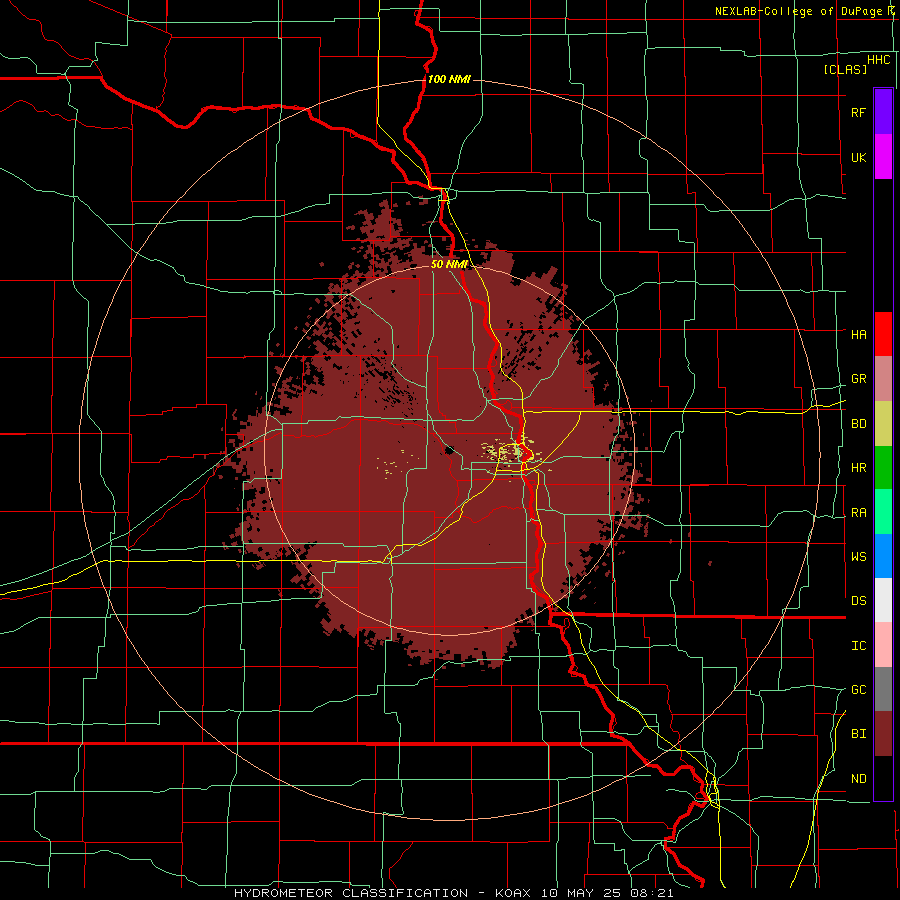Click the 50 NMI range ring label
This screenshot has width=900, height=900.
(x=449, y=264)
